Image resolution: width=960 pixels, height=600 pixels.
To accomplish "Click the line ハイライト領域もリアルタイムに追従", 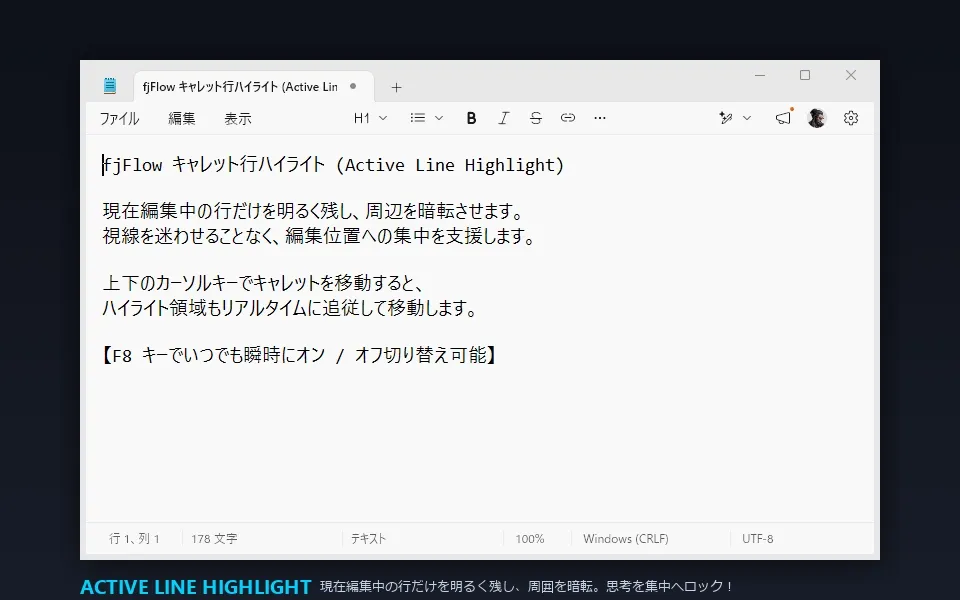I will point(290,307).
